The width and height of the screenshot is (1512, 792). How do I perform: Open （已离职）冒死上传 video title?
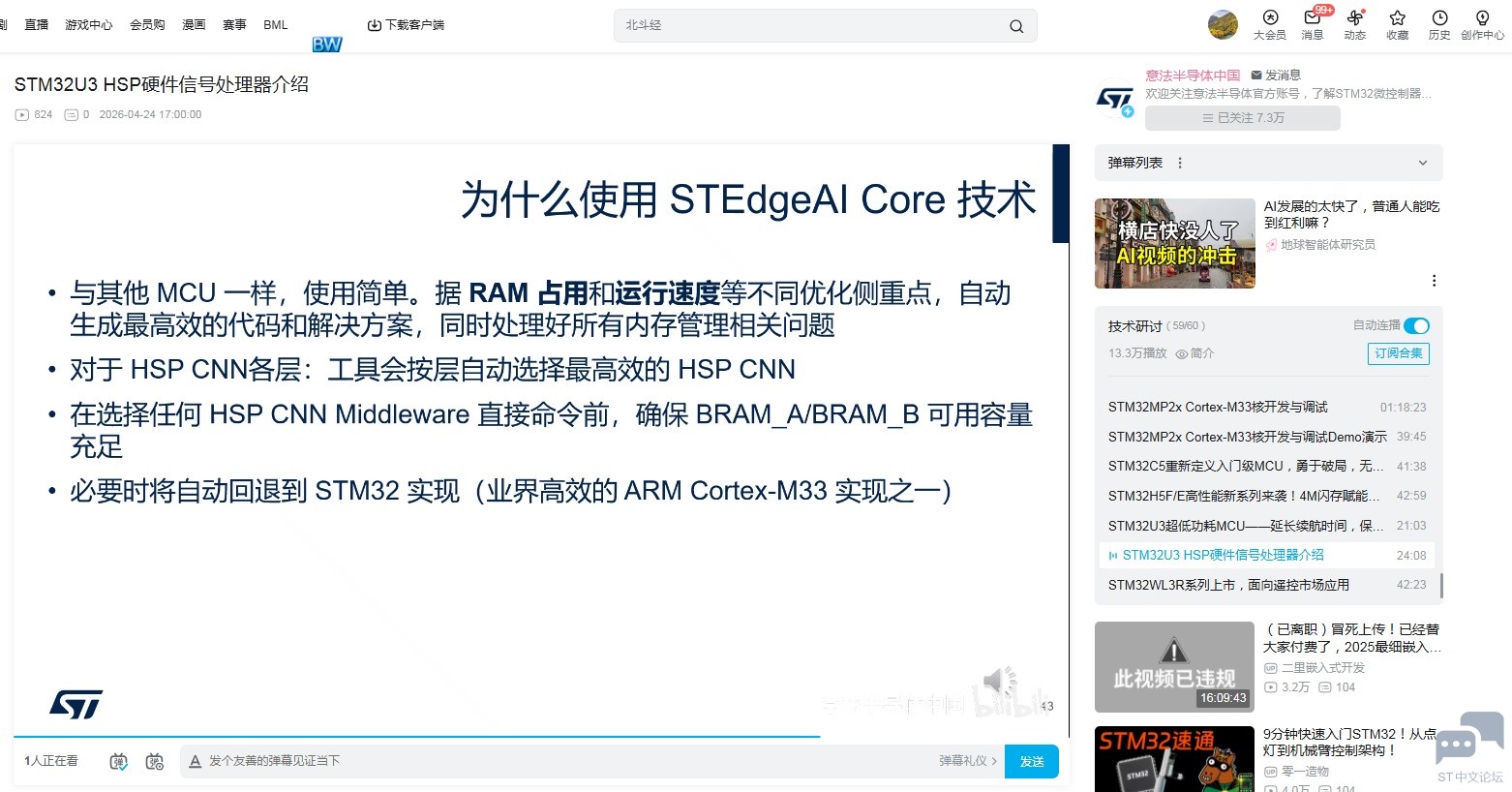click(1351, 638)
